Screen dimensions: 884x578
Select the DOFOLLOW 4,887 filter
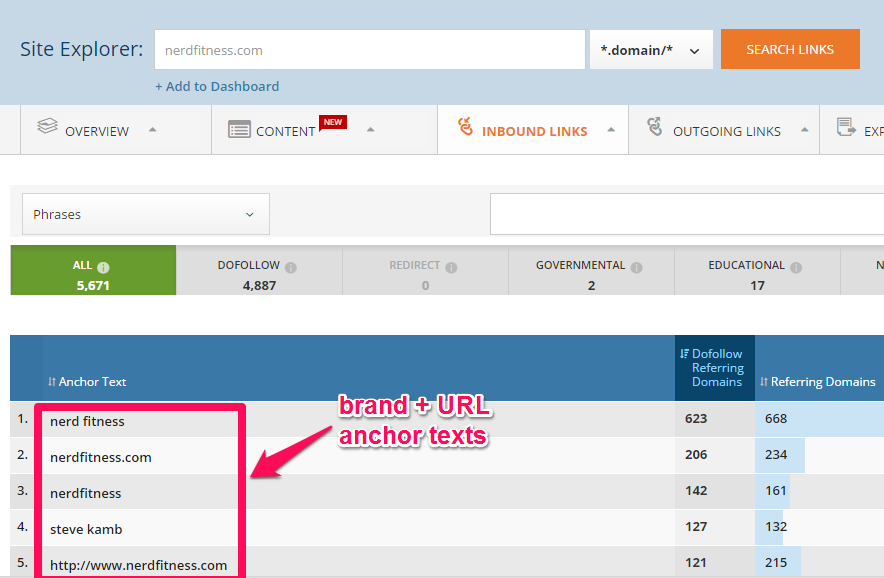point(259,270)
